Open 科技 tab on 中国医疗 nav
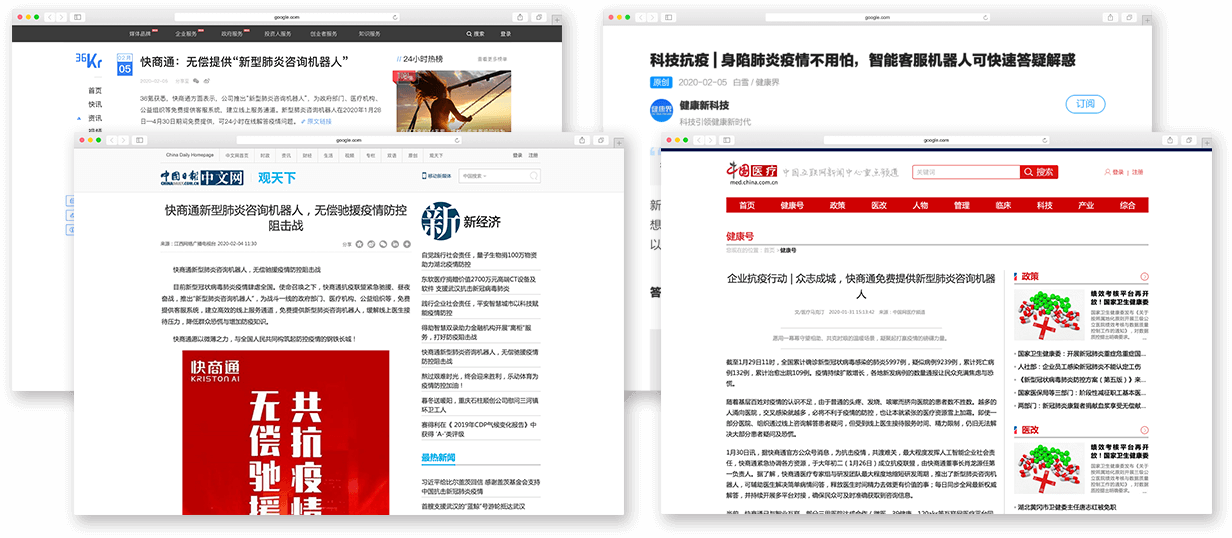This screenshot has width=1232, height=538. click(x=1044, y=205)
